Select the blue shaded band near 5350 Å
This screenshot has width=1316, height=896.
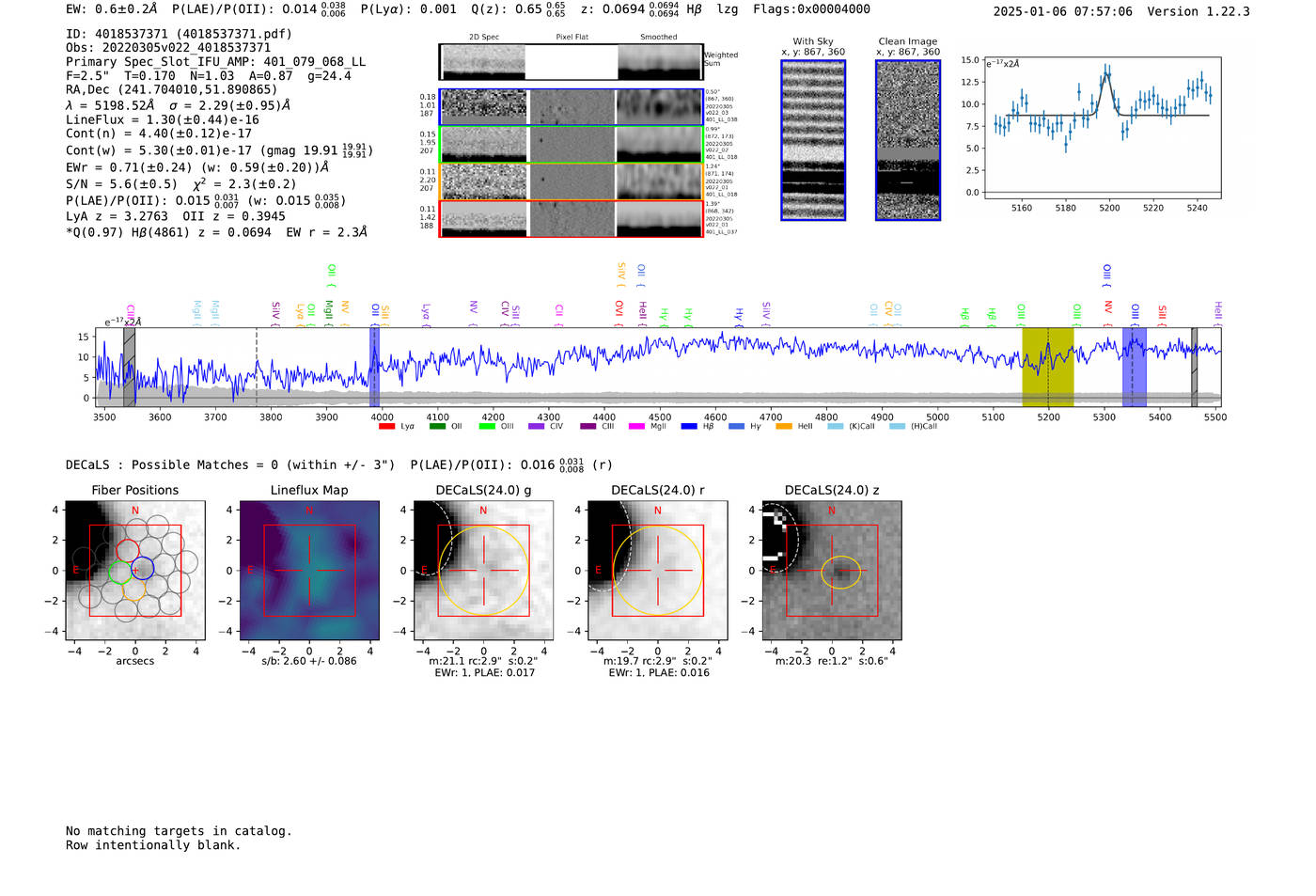(1135, 367)
